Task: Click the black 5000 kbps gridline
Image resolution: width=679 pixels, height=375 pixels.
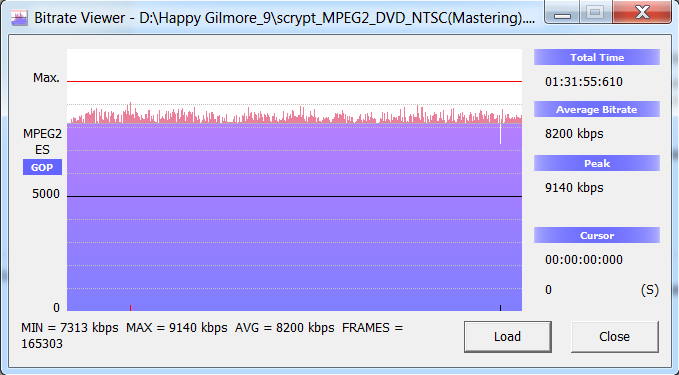Action: pos(294,197)
